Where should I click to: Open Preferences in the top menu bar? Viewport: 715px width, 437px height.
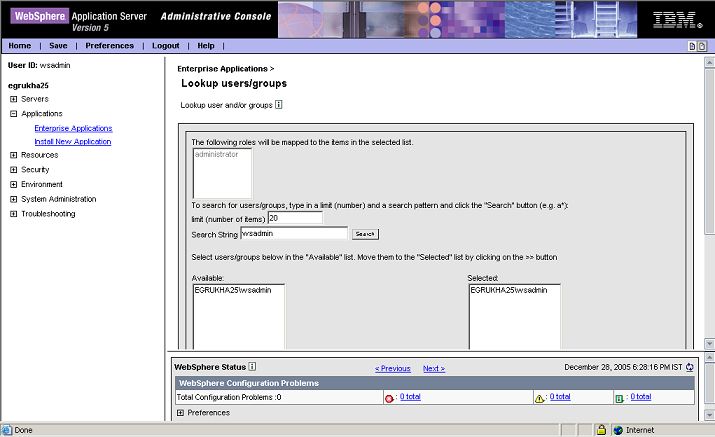click(109, 46)
